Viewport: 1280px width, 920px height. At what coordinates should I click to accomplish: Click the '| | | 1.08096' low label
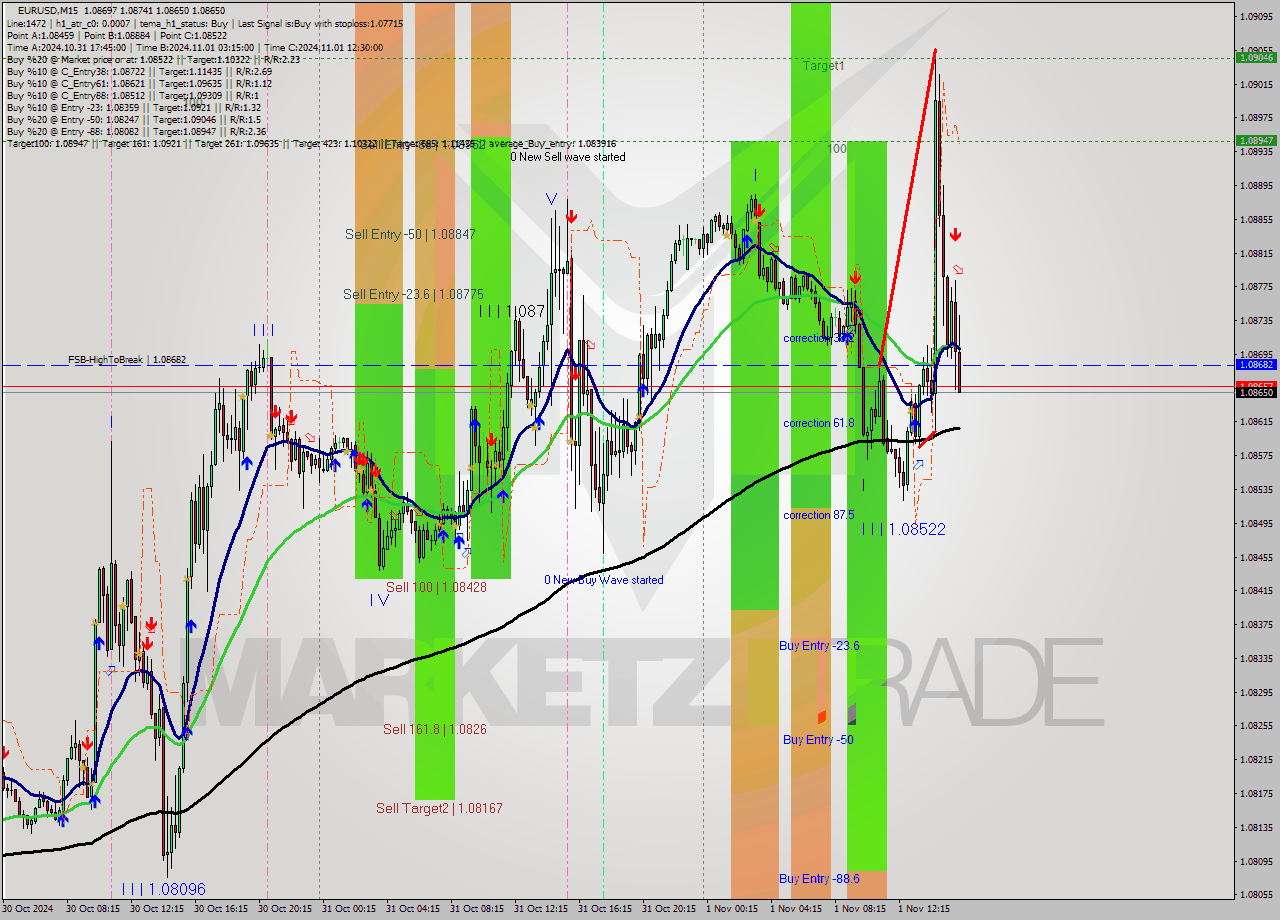click(x=163, y=889)
